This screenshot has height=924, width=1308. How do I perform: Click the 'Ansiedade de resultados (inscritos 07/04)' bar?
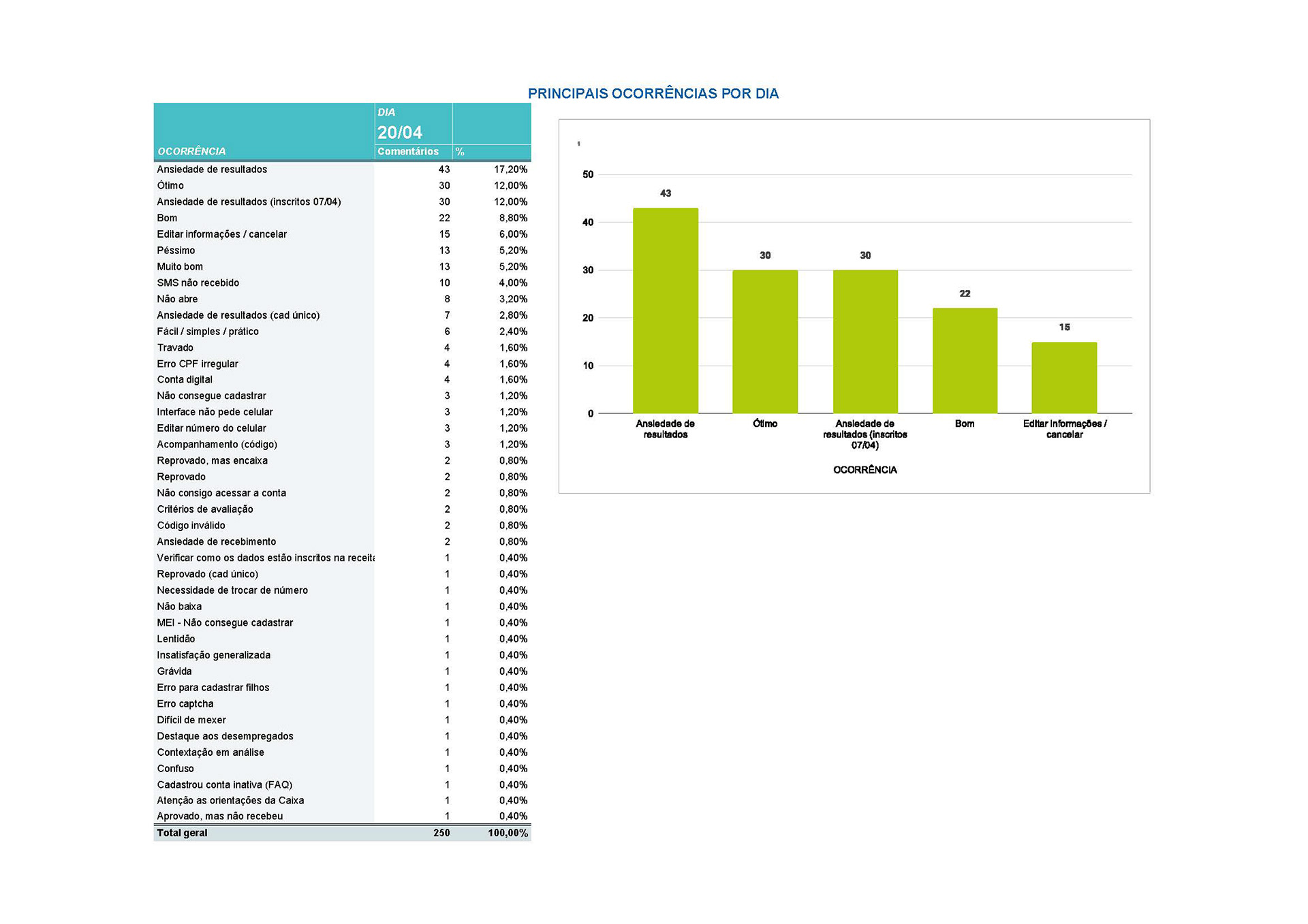click(865, 341)
